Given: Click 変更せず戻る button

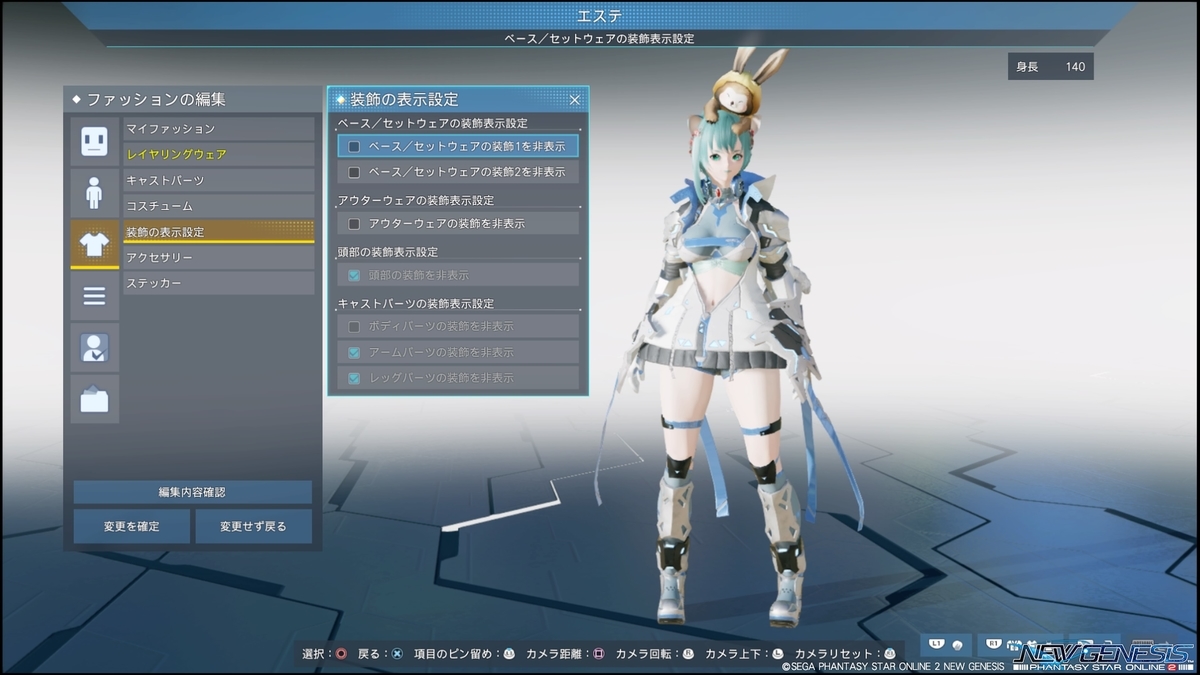Looking at the screenshot, I should [x=253, y=526].
